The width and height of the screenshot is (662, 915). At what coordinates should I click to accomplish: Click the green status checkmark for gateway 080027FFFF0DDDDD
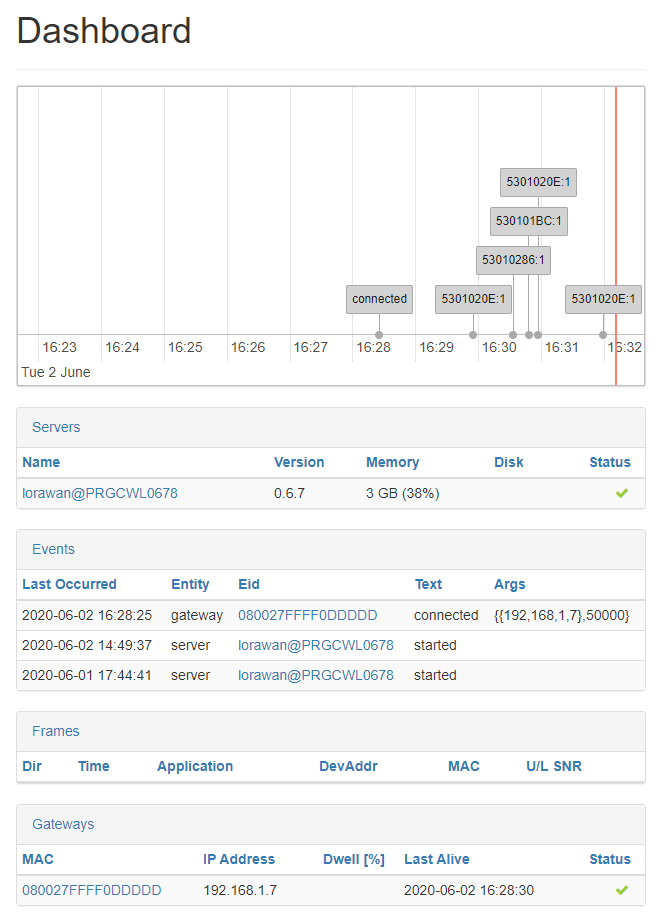(622, 890)
